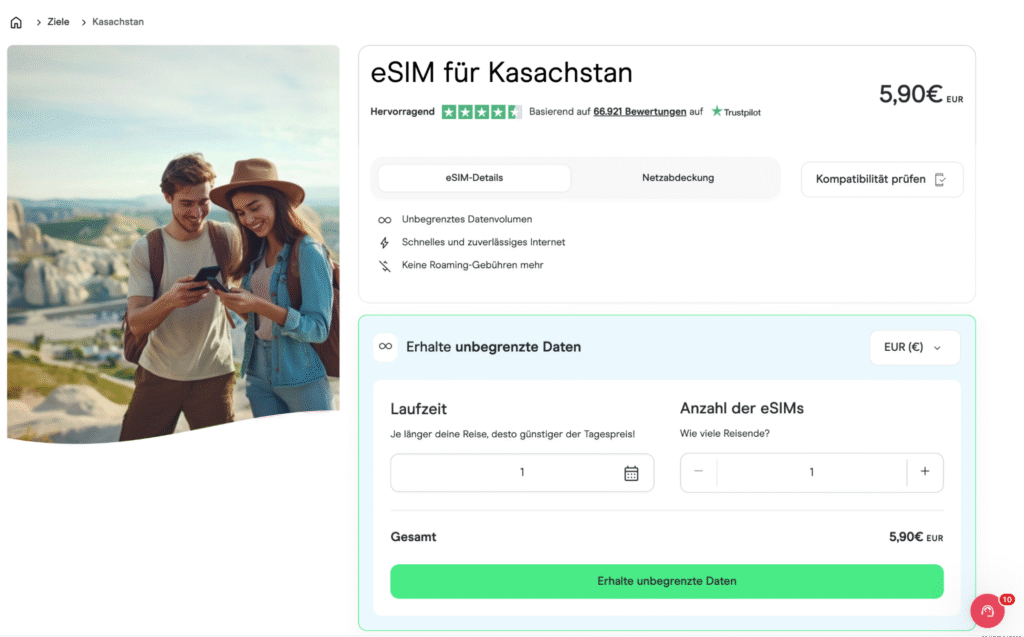Click the Ziele breadcrumb entry

[57, 20]
